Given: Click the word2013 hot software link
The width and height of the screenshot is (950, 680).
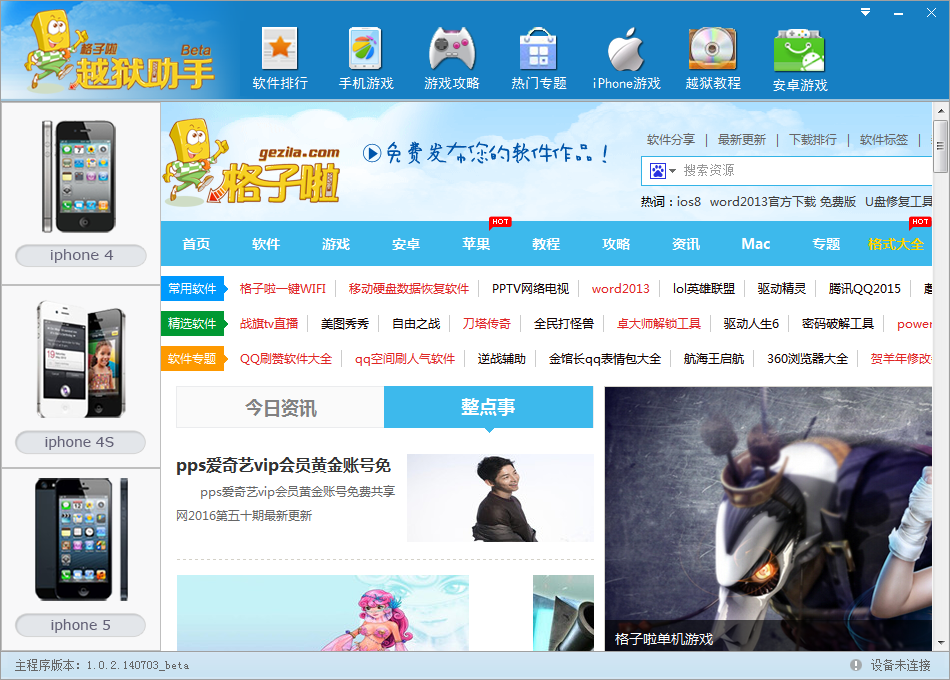Looking at the screenshot, I should [620, 288].
